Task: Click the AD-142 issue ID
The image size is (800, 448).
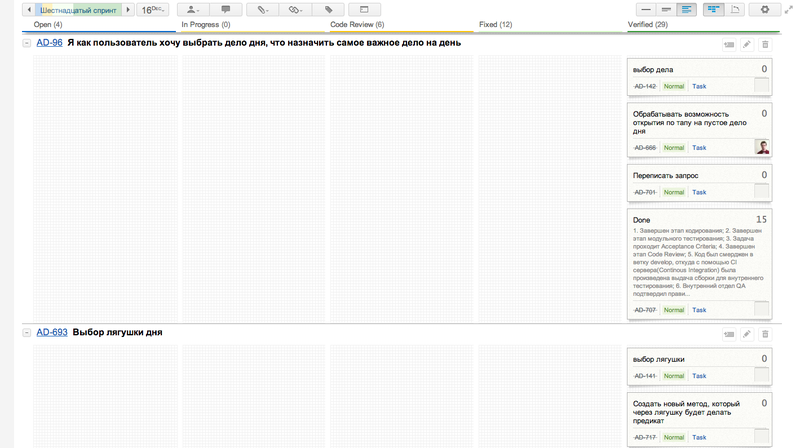Action: (x=645, y=86)
